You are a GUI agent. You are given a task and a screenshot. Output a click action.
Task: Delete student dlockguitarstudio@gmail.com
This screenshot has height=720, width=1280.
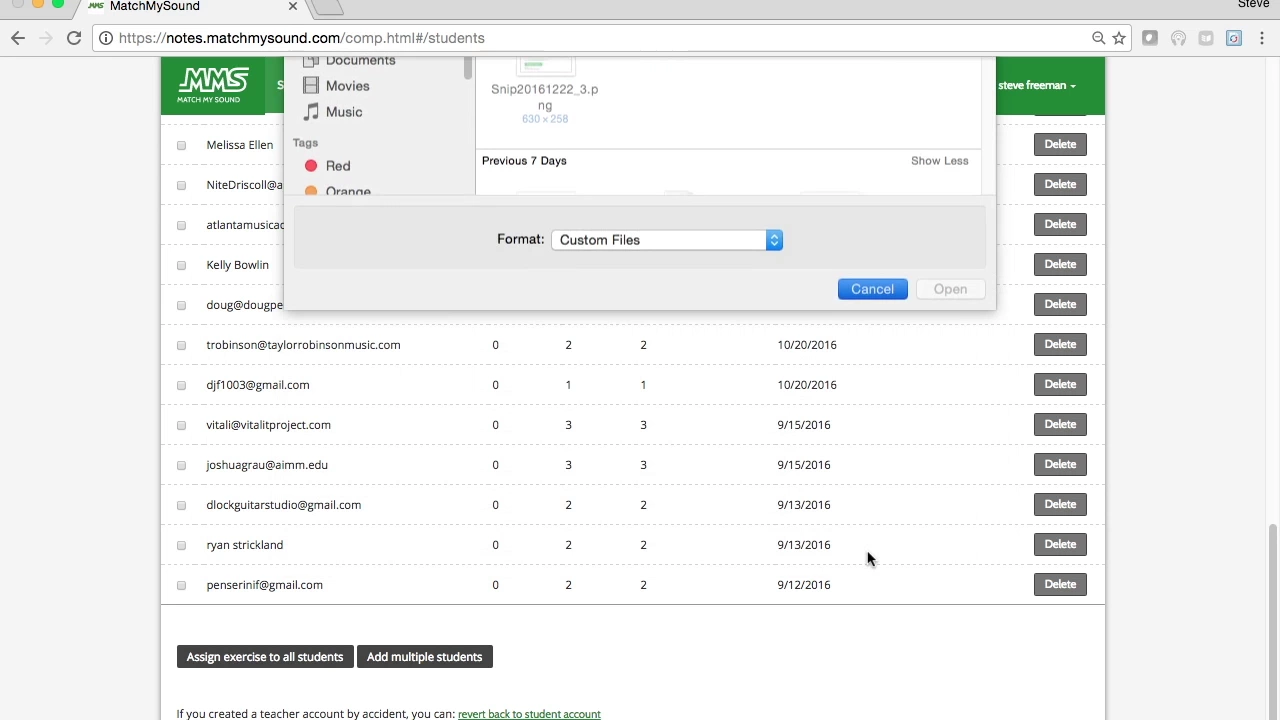pyautogui.click(x=1060, y=504)
